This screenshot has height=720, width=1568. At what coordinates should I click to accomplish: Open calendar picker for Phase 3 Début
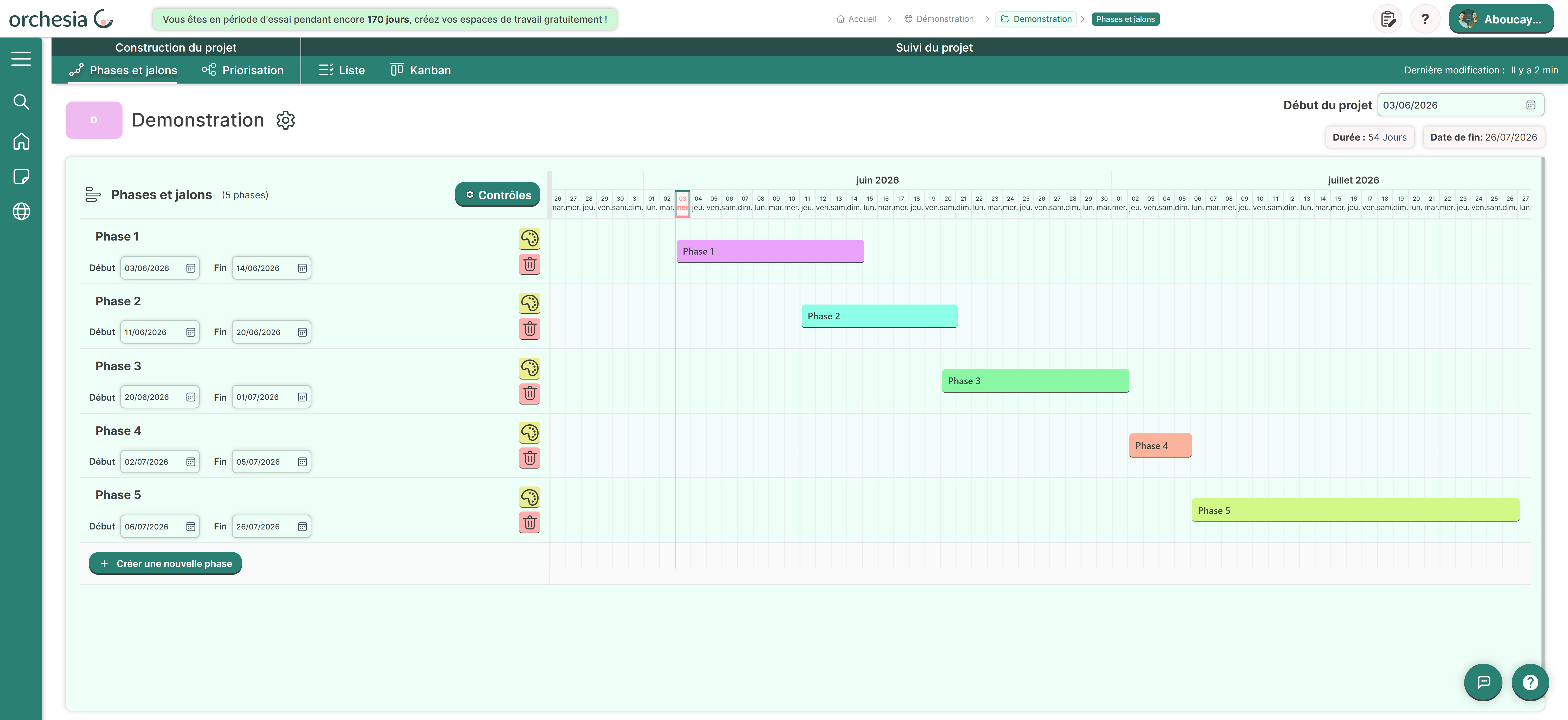190,397
